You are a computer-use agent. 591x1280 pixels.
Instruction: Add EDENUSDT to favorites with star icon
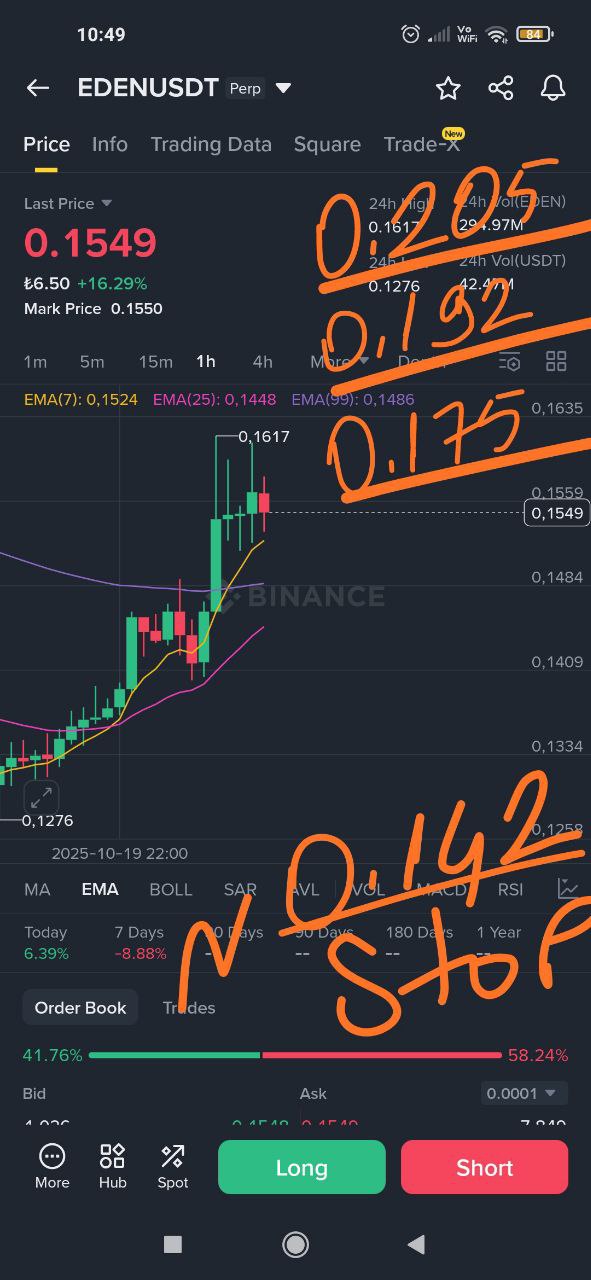click(x=448, y=88)
